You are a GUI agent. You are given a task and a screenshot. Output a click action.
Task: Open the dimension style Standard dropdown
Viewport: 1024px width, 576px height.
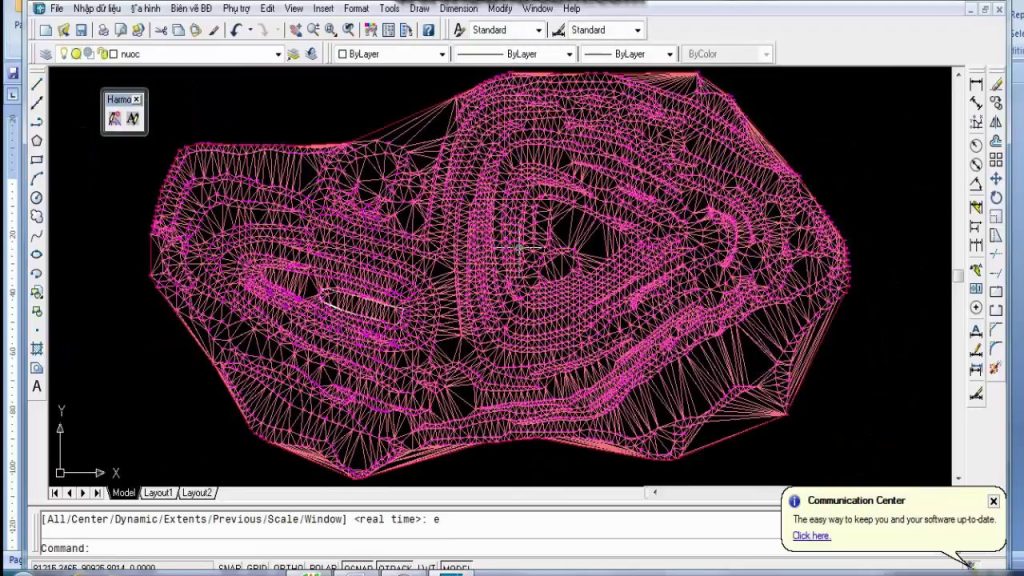(x=637, y=30)
